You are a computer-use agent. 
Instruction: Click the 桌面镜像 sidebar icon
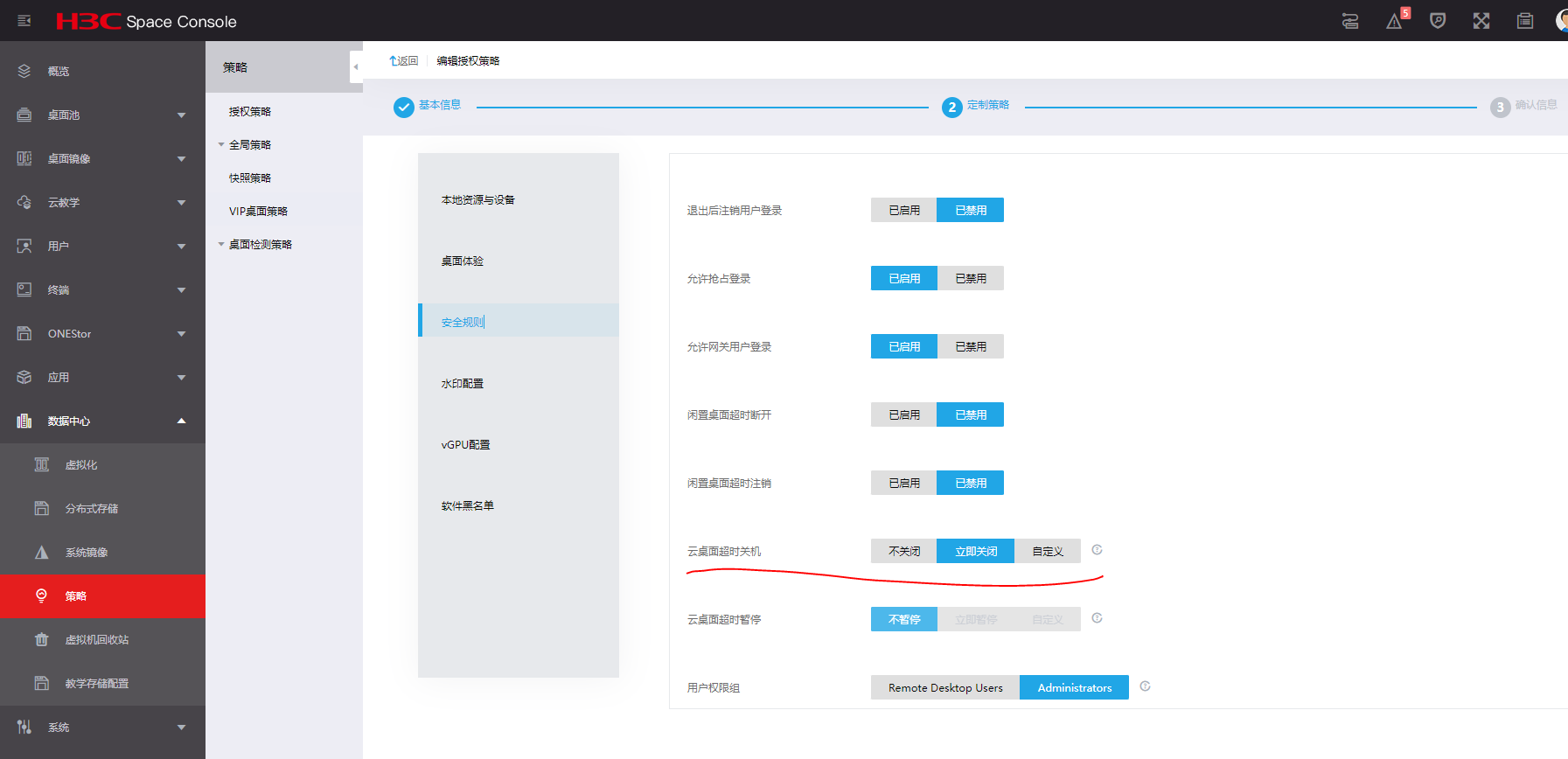tap(24, 158)
